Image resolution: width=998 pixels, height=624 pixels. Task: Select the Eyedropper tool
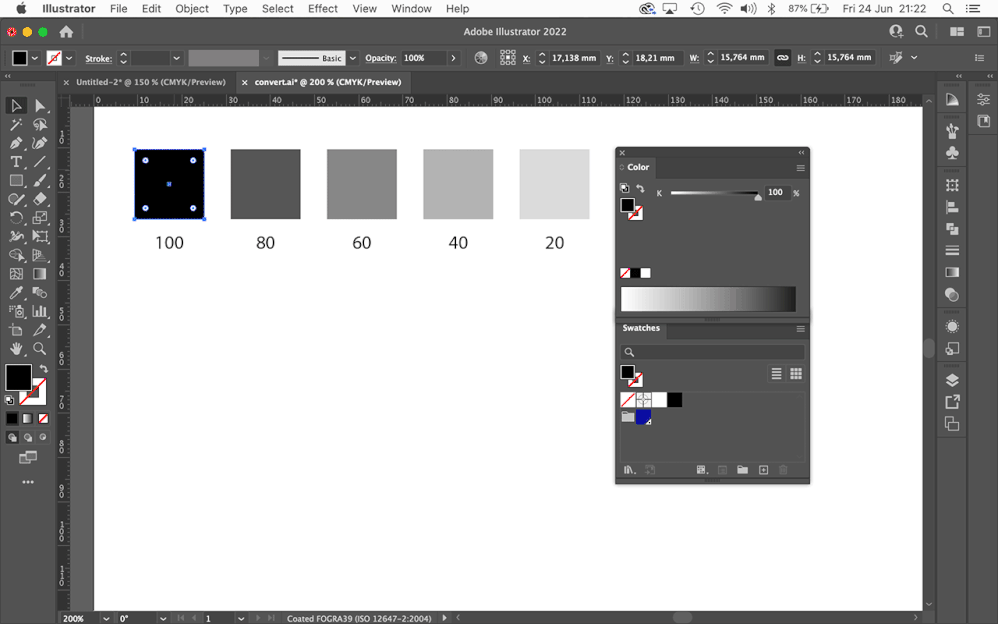(16, 290)
